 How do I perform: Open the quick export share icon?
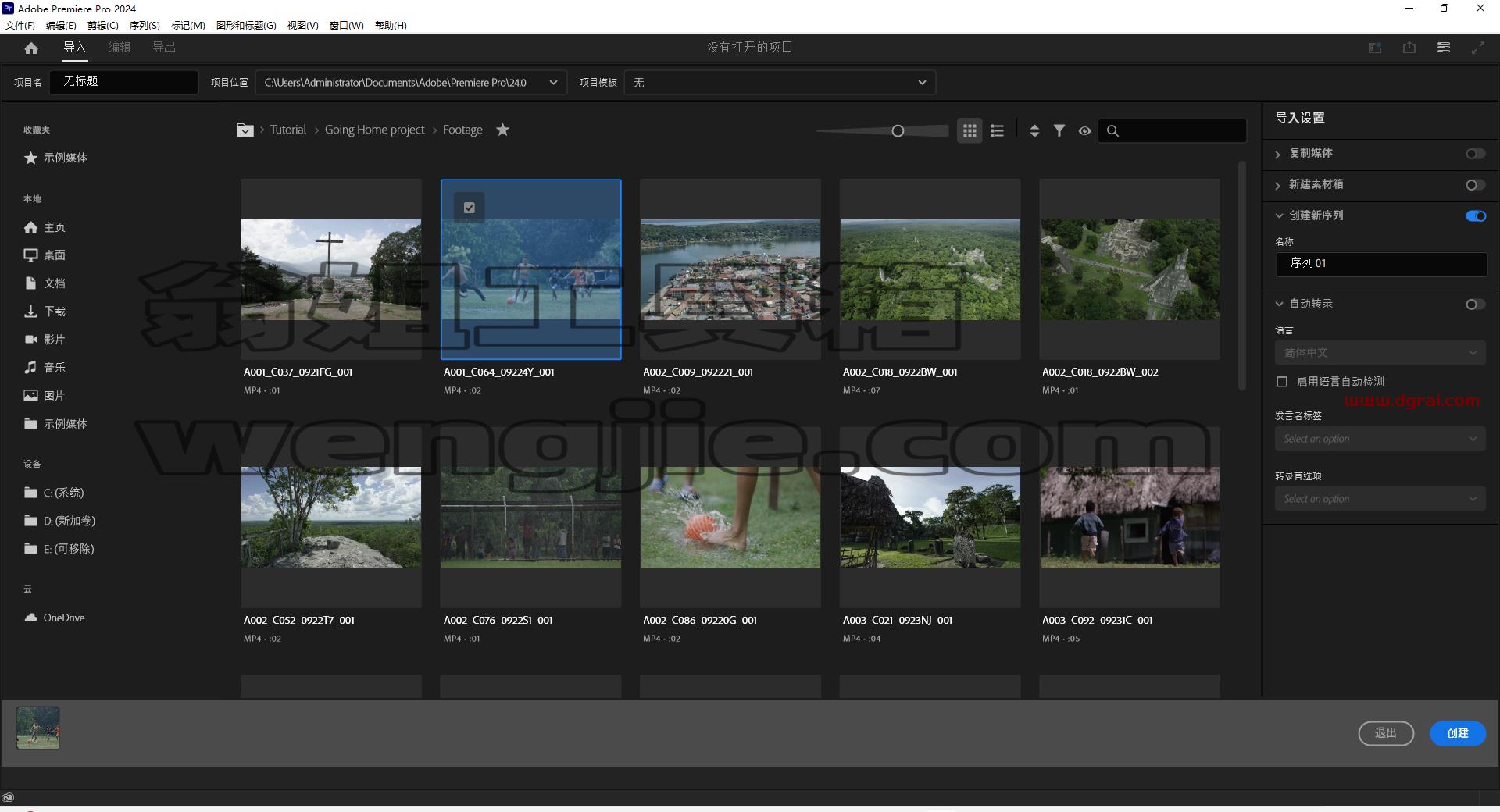(1409, 48)
